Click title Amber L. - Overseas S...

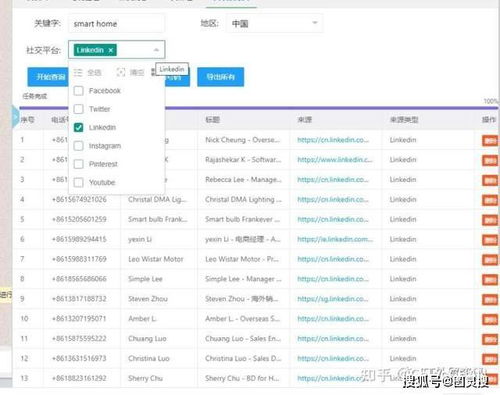[242, 319]
